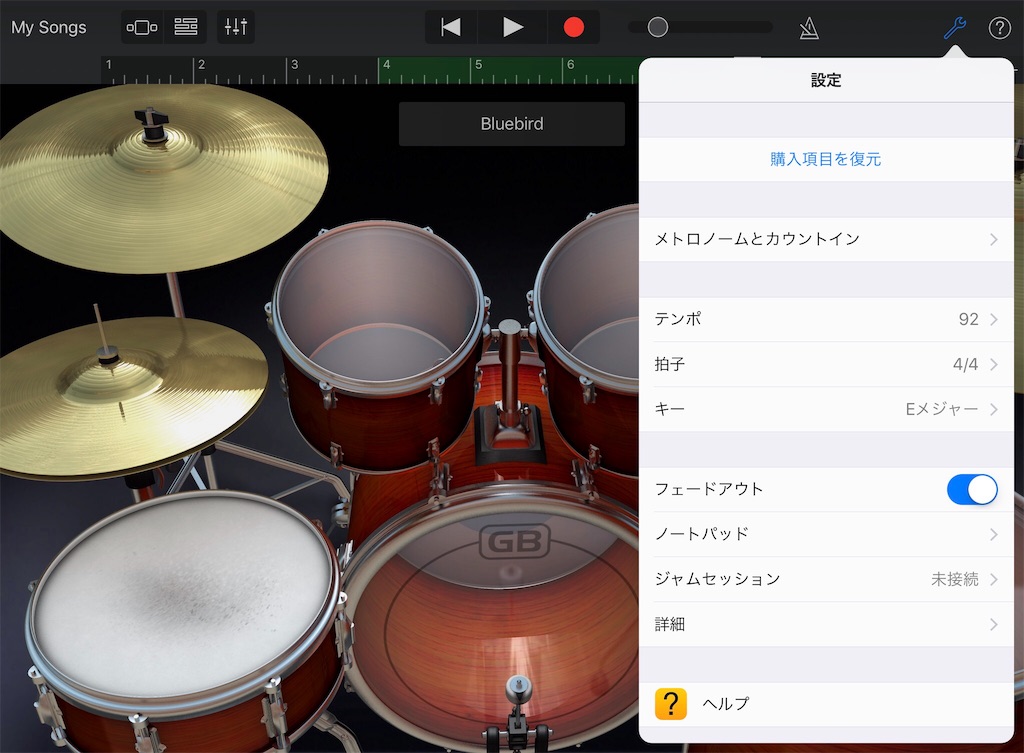The width and height of the screenshot is (1024, 753).
Task: Click the tempo value 92
Action: (x=968, y=319)
